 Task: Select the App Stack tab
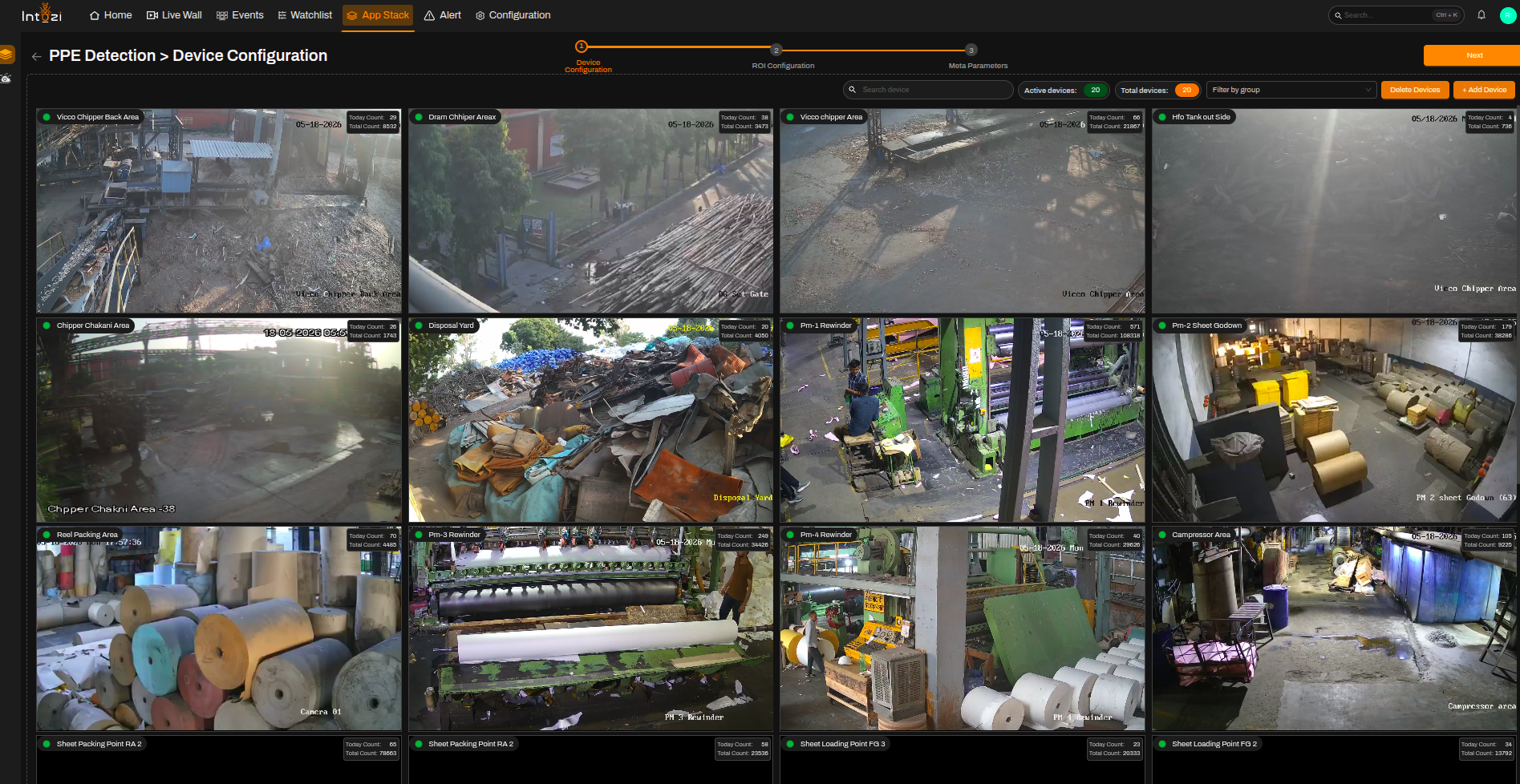pyautogui.click(x=378, y=15)
